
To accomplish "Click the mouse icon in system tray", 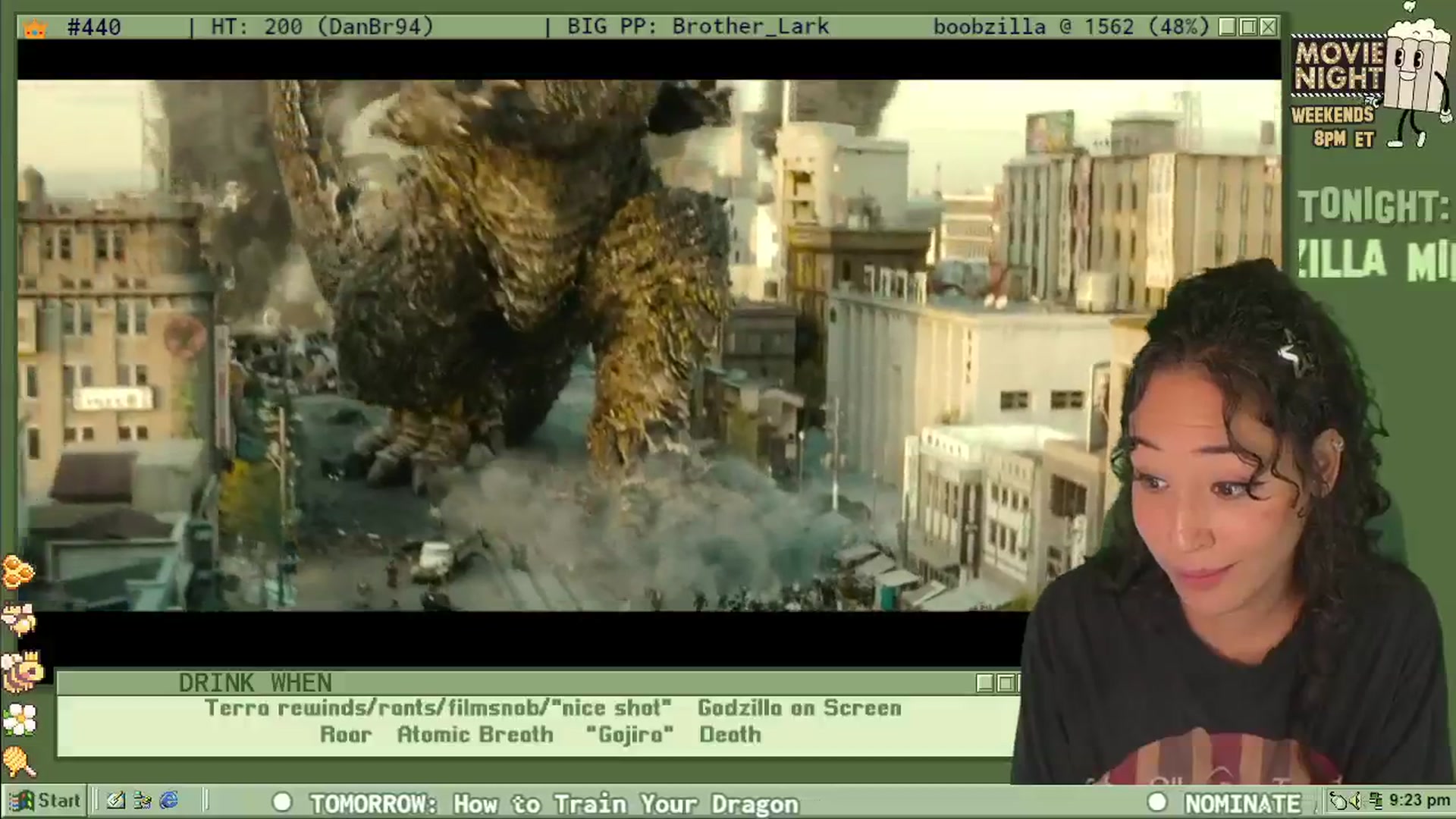I will coord(1340,801).
